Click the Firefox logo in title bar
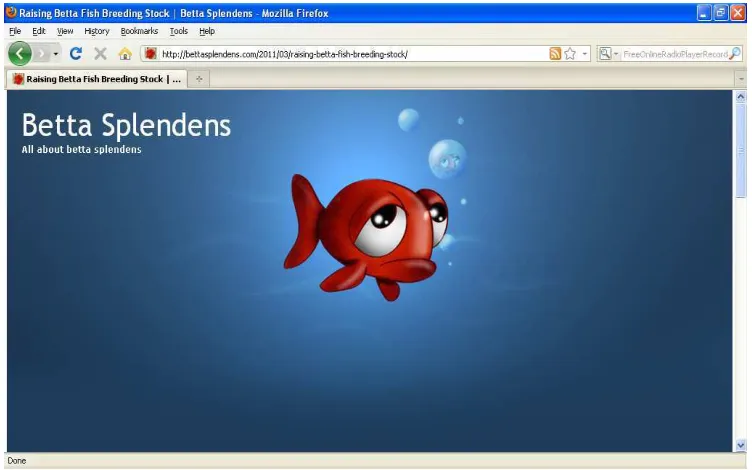 (11, 12)
